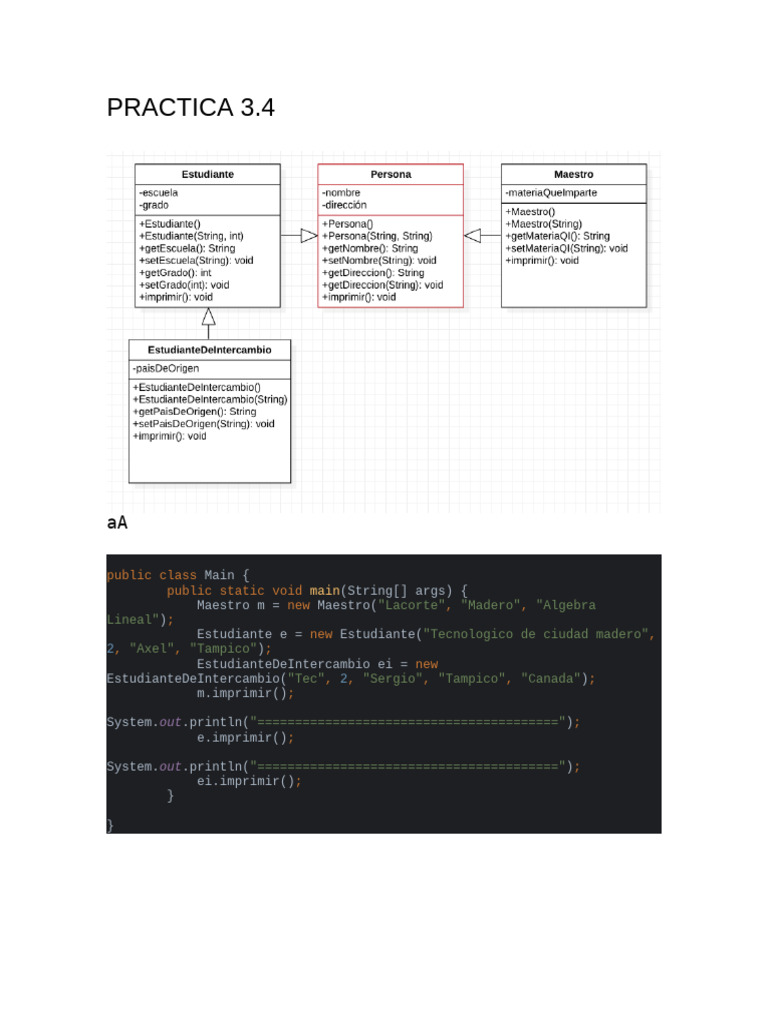The width and height of the screenshot is (768, 1024).
Task: Click +setPaisDeOrigen(String): void method
Action: click(x=204, y=424)
